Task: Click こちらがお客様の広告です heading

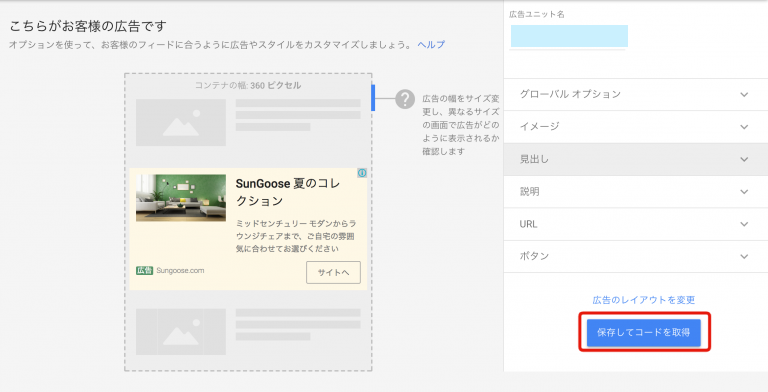Action: coord(88,26)
